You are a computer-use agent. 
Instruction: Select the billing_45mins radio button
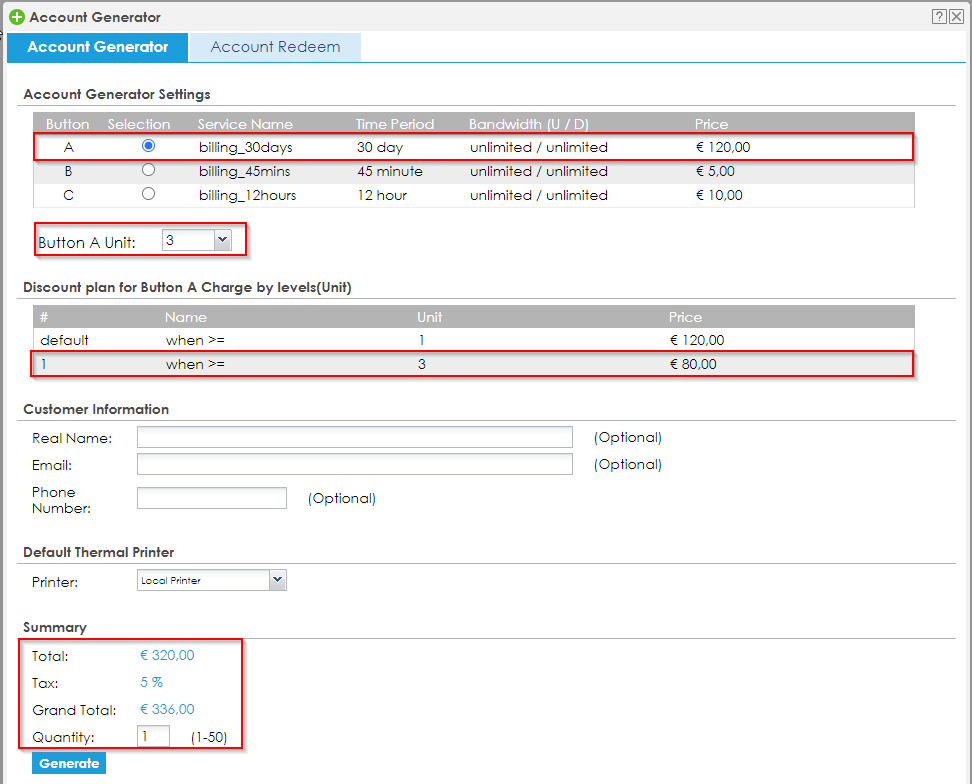tap(149, 170)
